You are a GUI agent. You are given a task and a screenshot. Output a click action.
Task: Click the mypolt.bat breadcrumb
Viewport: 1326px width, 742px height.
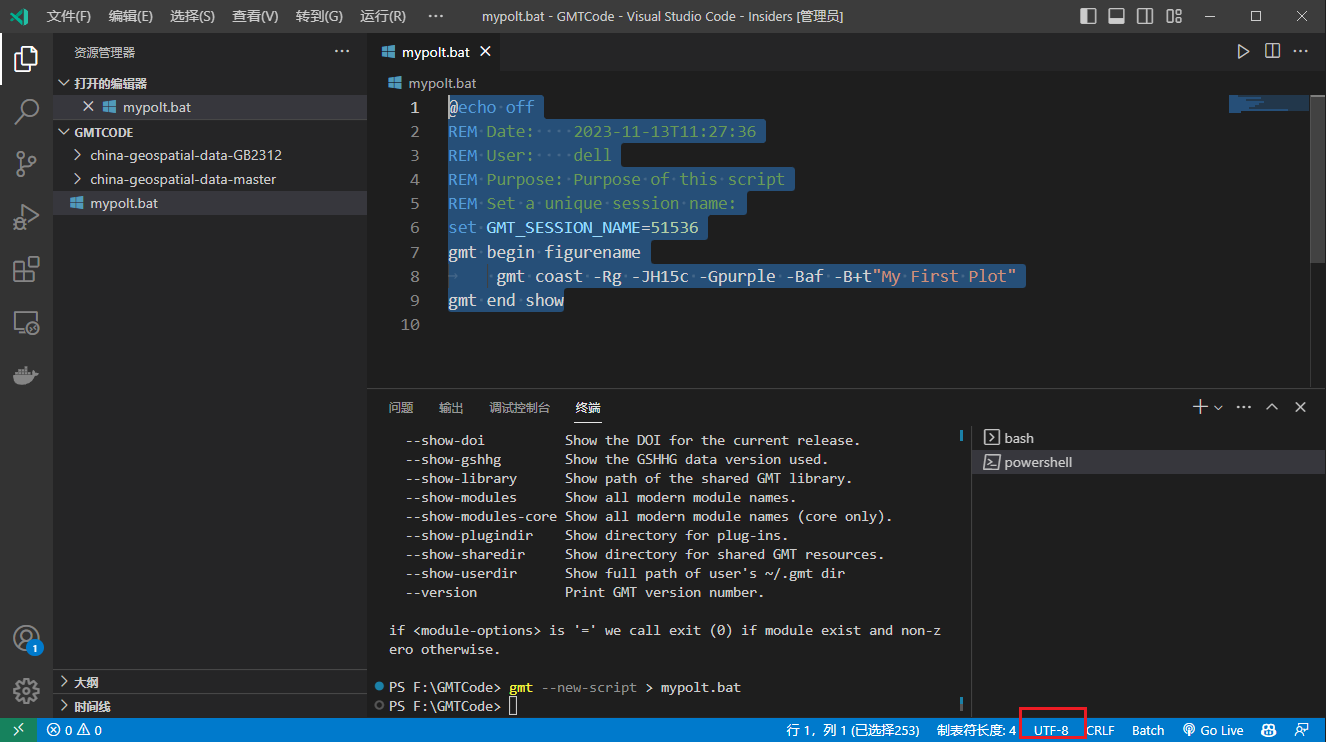(432, 83)
